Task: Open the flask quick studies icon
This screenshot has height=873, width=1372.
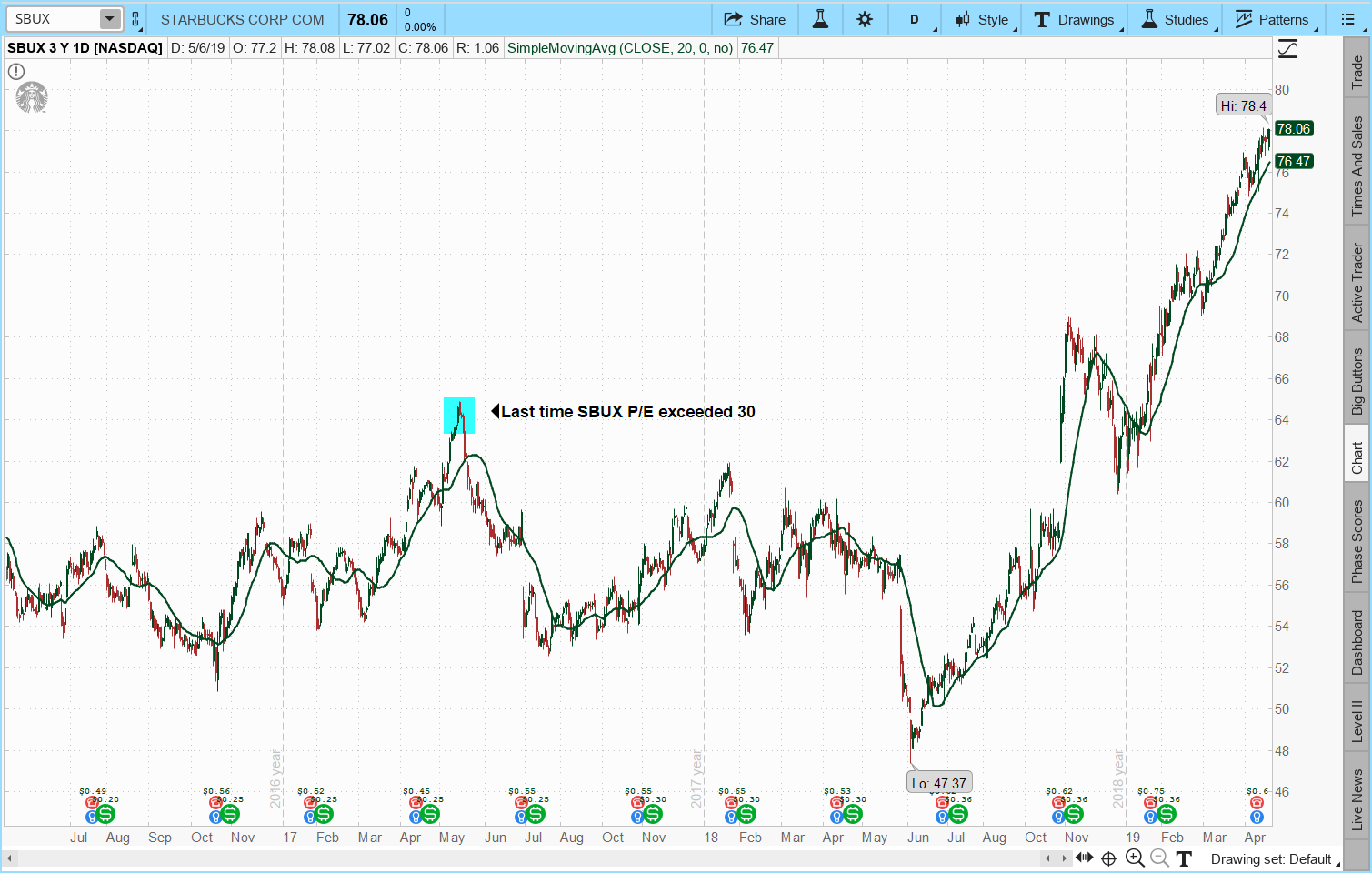Action: [x=820, y=19]
